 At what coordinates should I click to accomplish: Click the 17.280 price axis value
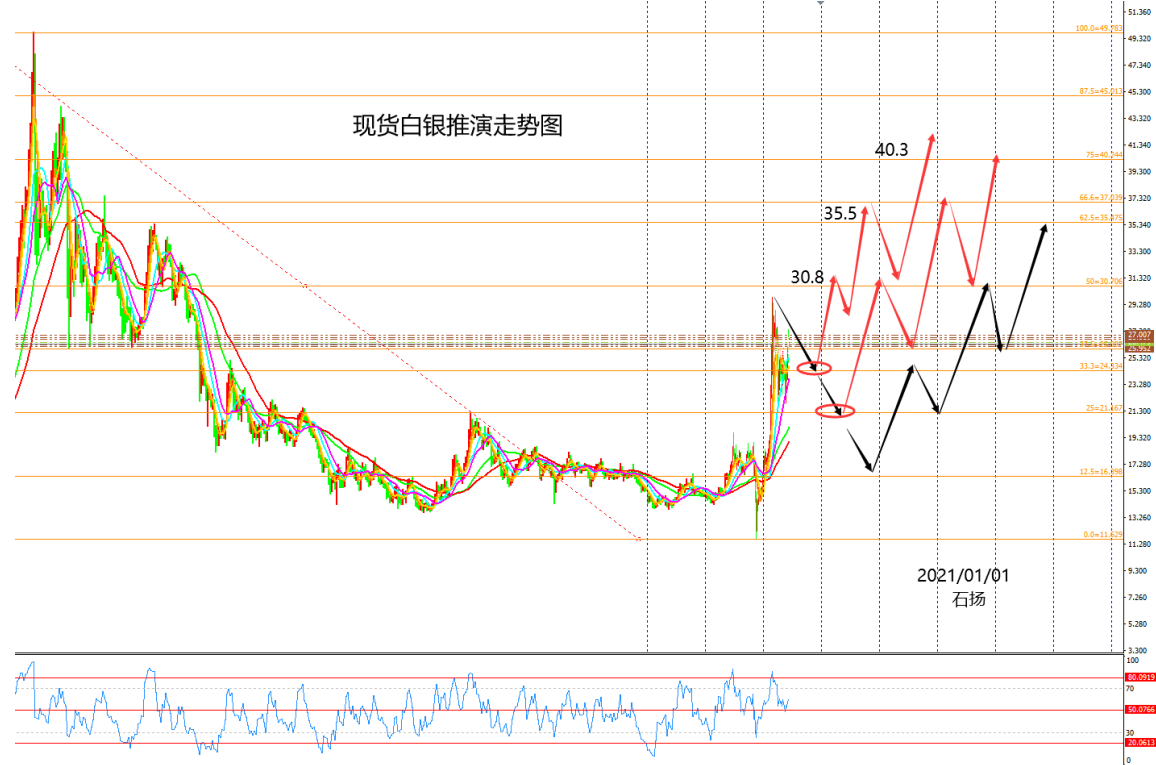1140,464
